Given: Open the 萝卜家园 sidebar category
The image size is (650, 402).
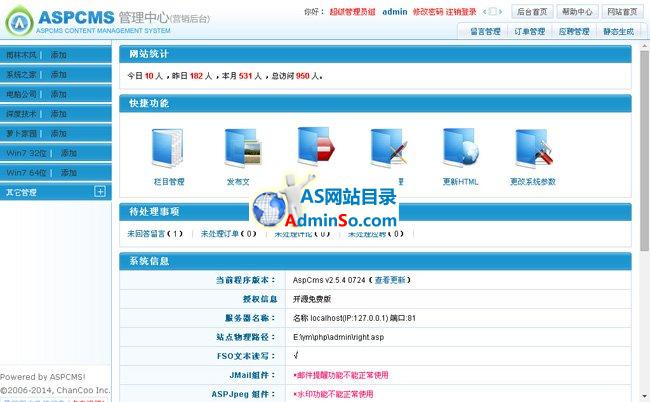Looking at the screenshot, I should [22, 133].
